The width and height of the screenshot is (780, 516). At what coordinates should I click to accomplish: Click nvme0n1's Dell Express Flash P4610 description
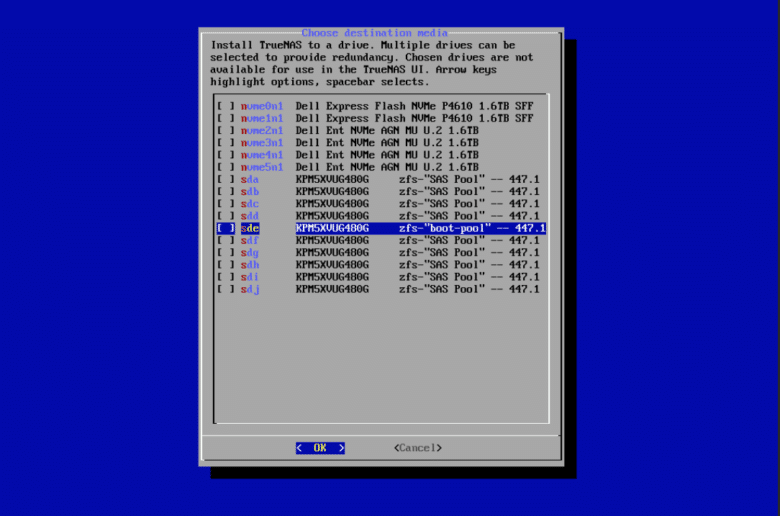click(x=414, y=106)
